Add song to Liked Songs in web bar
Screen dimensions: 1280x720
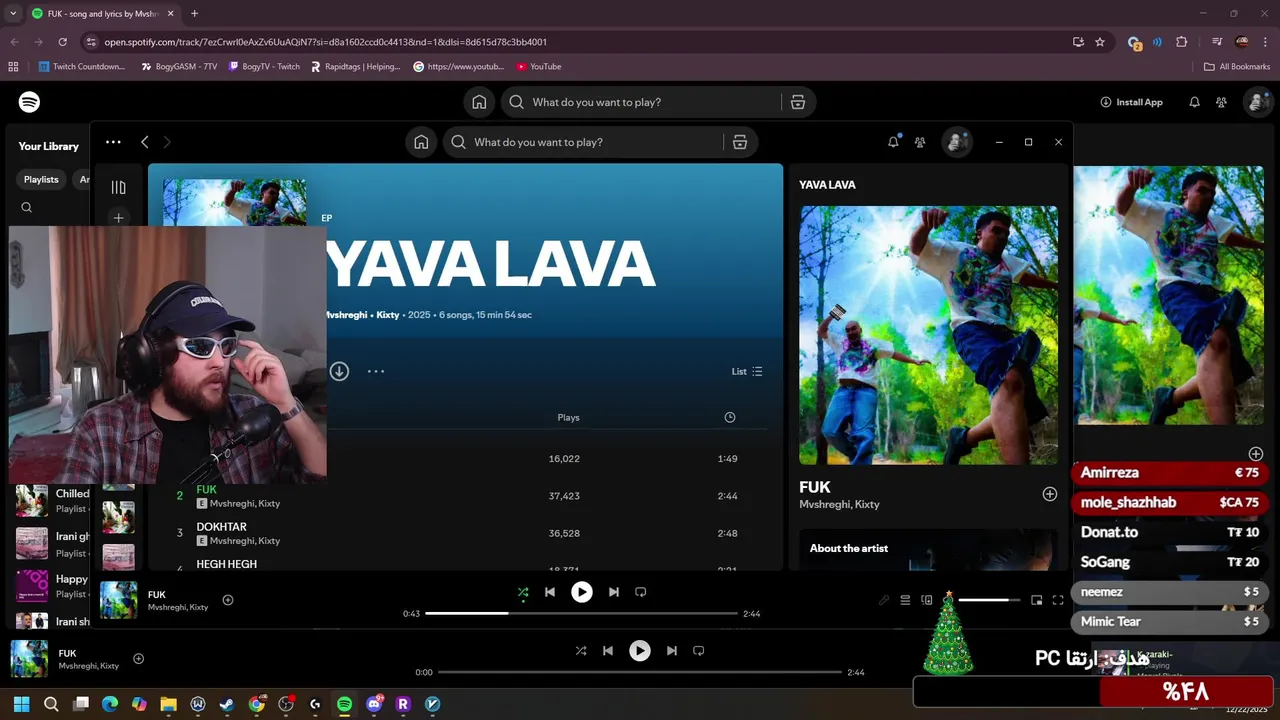pos(139,659)
